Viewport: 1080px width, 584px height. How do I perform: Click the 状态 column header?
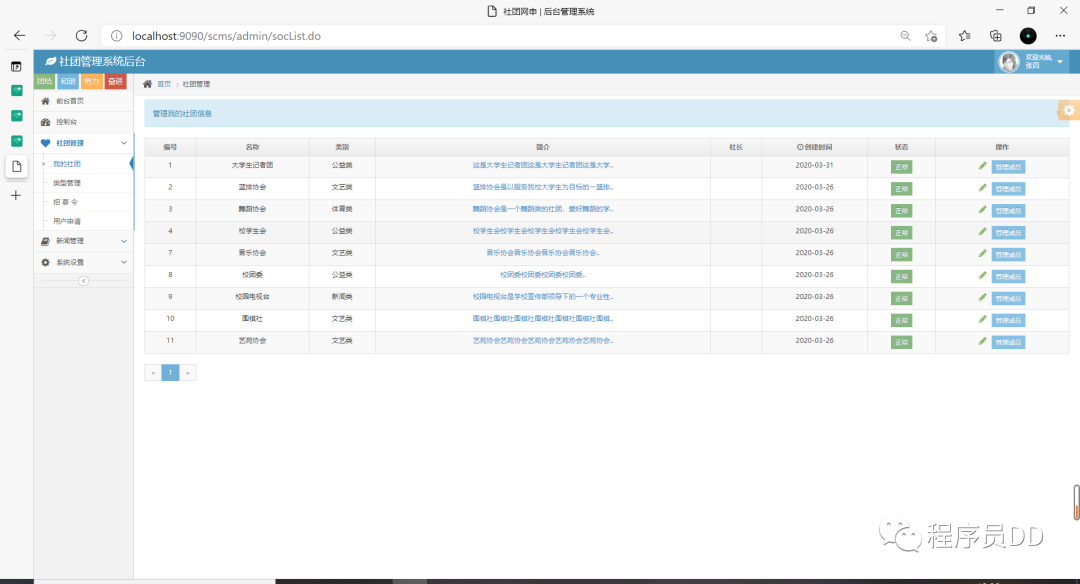(901, 147)
